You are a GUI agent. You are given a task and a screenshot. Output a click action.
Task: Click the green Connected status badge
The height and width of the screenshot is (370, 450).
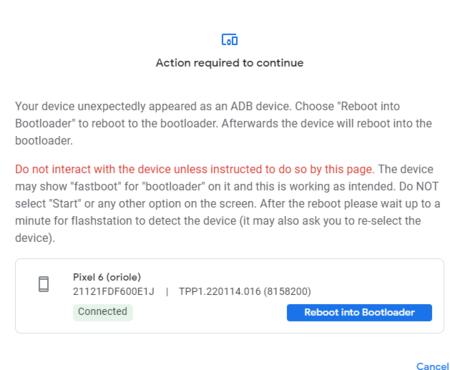pyautogui.click(x=103, y=312)
